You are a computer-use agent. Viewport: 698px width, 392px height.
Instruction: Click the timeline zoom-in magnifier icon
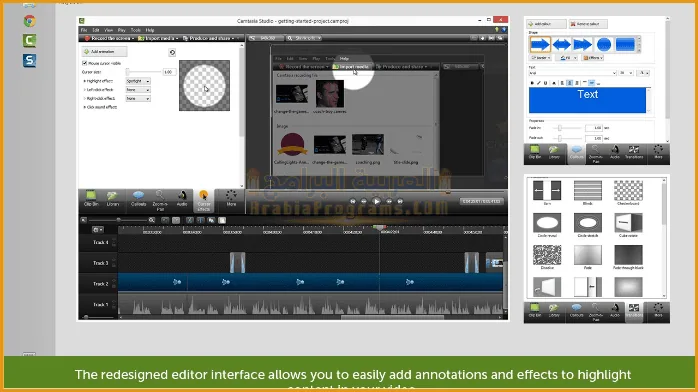152,220
